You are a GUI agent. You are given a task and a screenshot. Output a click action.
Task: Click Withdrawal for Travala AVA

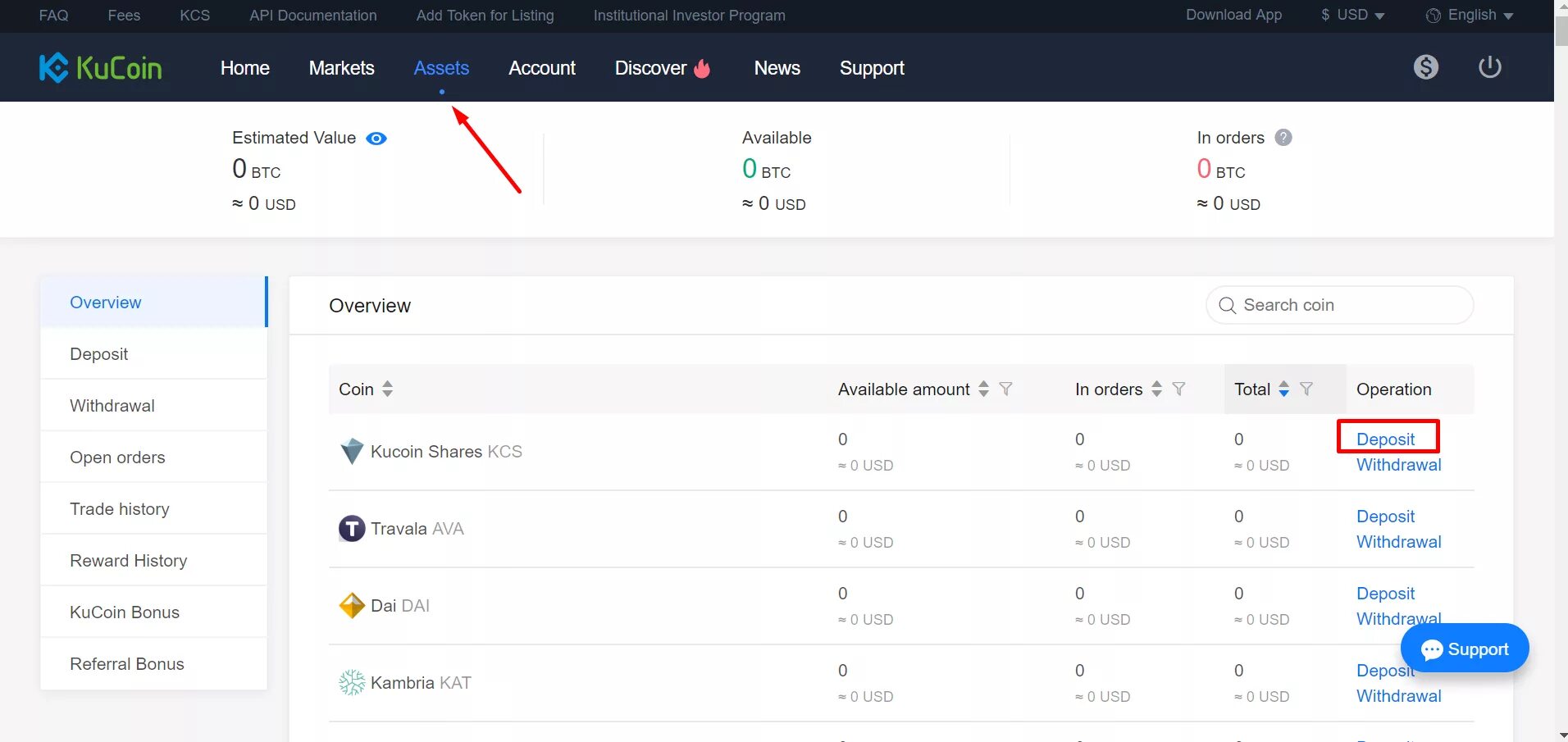click(1399, 542)
